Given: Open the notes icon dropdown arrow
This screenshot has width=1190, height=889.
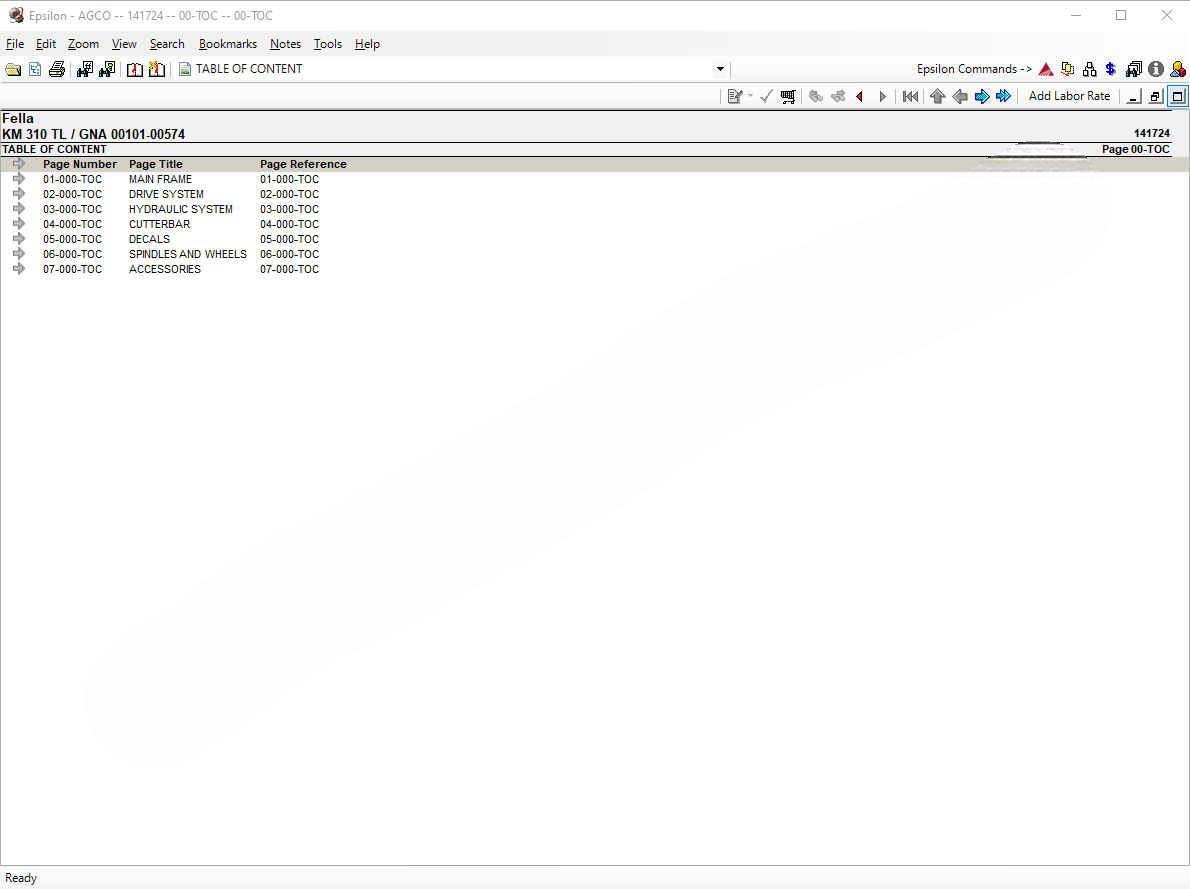Looking at the screenshot, I should coord(750,96).
